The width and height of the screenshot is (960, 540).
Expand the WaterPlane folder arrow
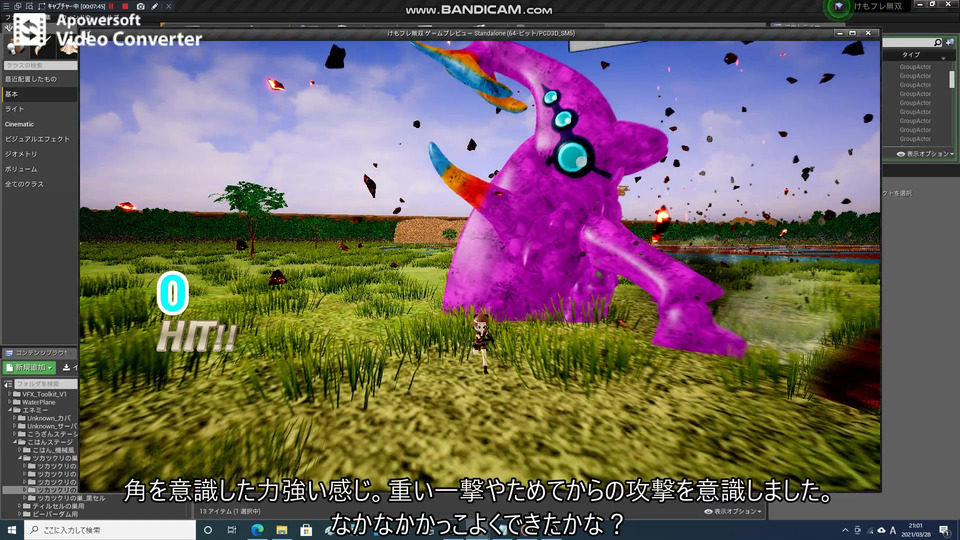(x=10, y=402)
